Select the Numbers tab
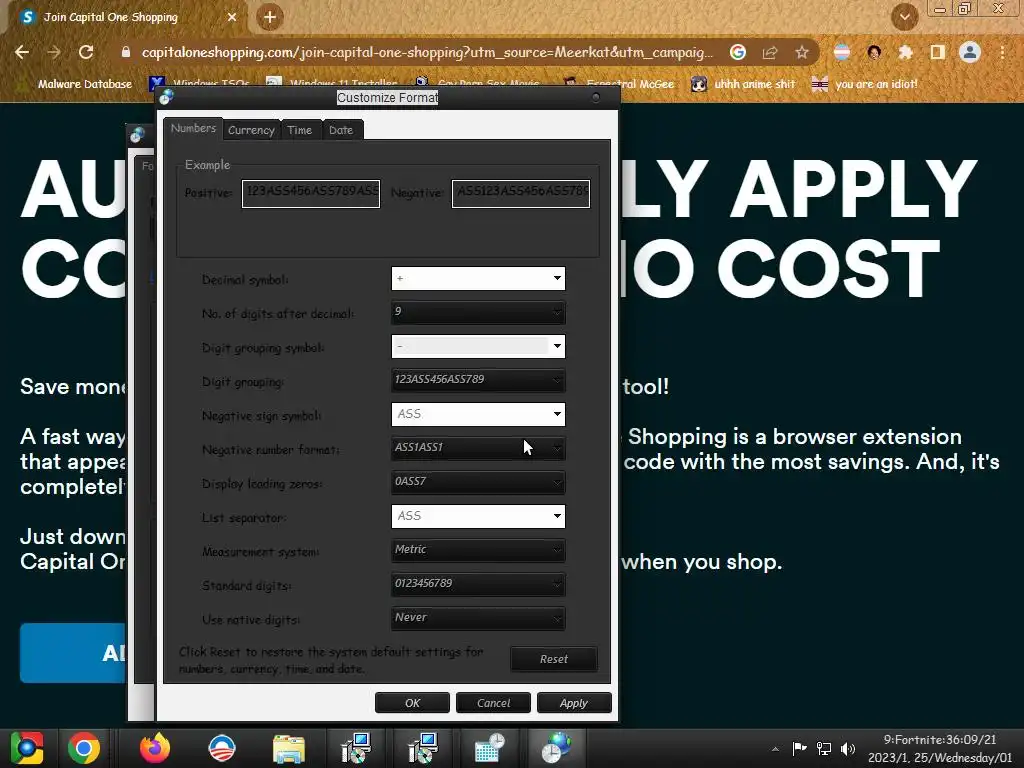Viewport: 1024px width, 768px height. pos(193,128)
